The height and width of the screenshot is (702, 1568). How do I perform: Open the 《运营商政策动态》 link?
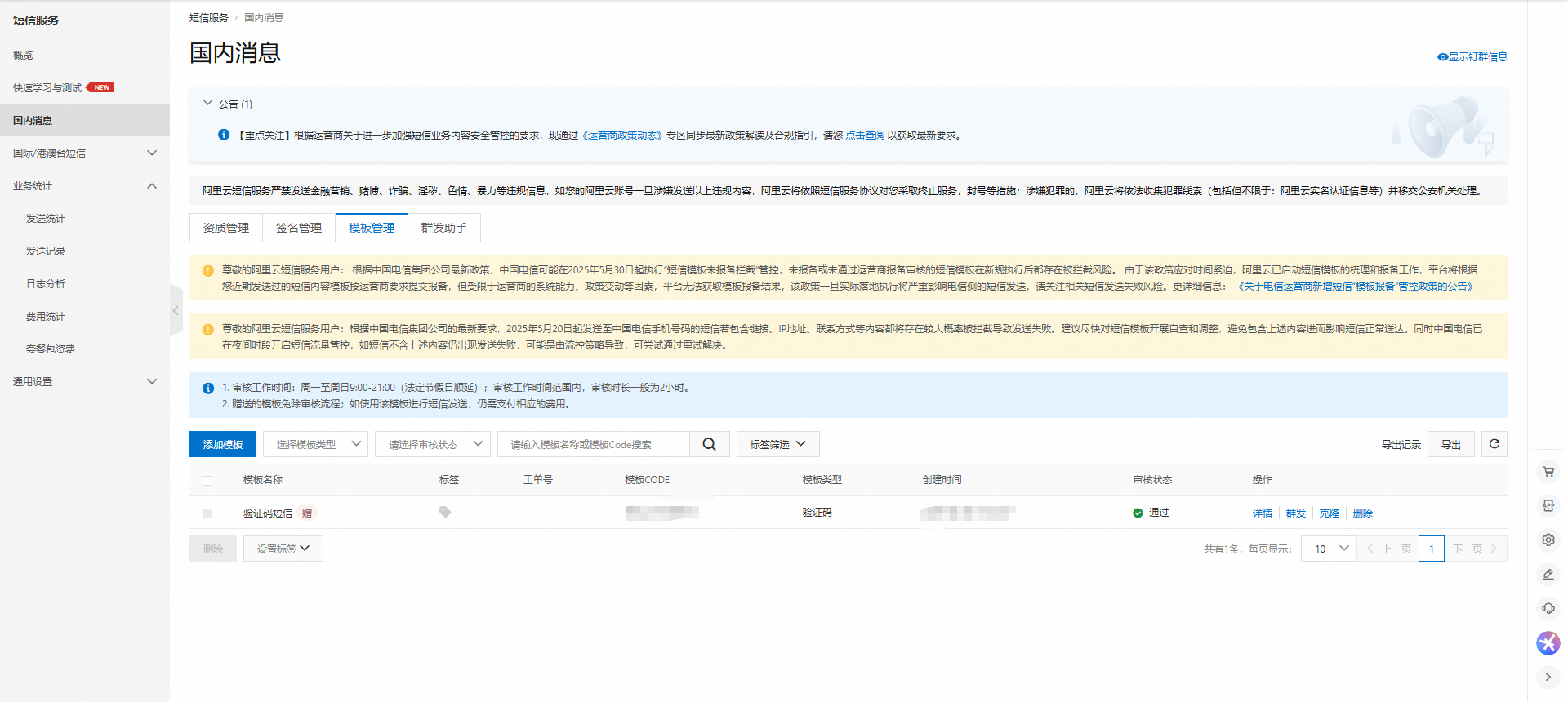click(x=622, y=136)
